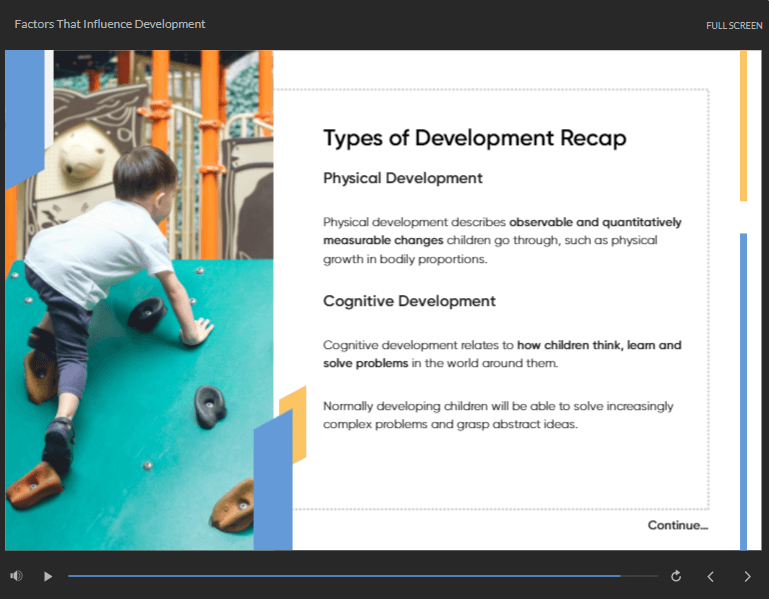Click the paragraph about observable and quantitatively measurable changes
769x599 pixels.
click(x=502, y=240)
